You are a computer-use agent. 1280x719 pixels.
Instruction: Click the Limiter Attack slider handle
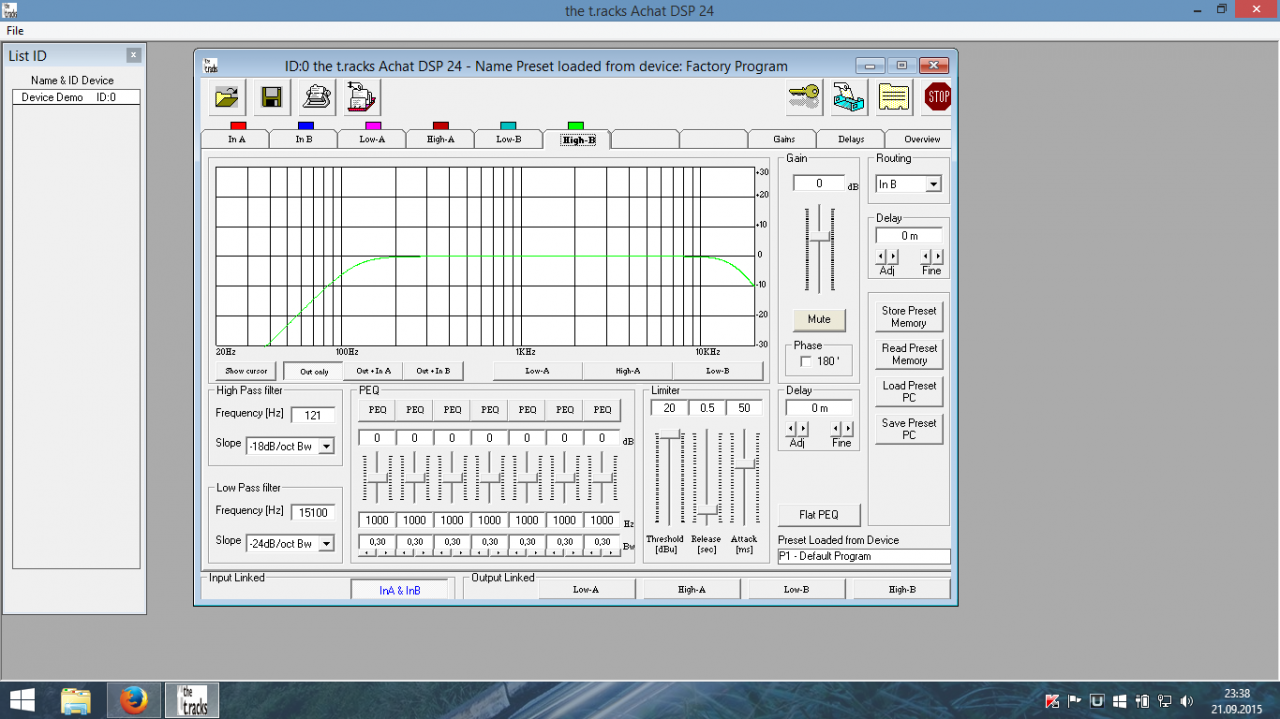point(745,463)
